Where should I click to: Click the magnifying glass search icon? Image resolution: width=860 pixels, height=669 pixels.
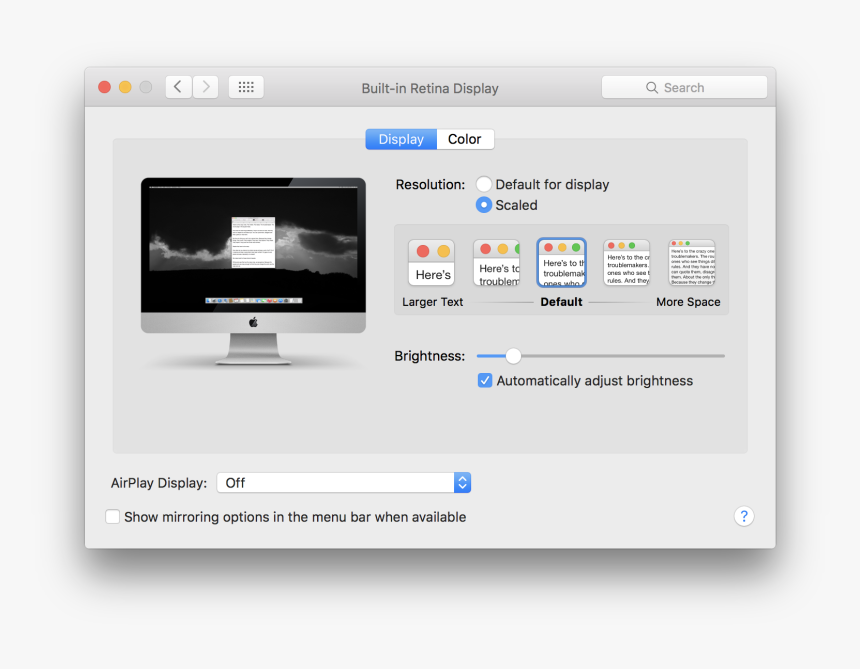coord(652,88)
